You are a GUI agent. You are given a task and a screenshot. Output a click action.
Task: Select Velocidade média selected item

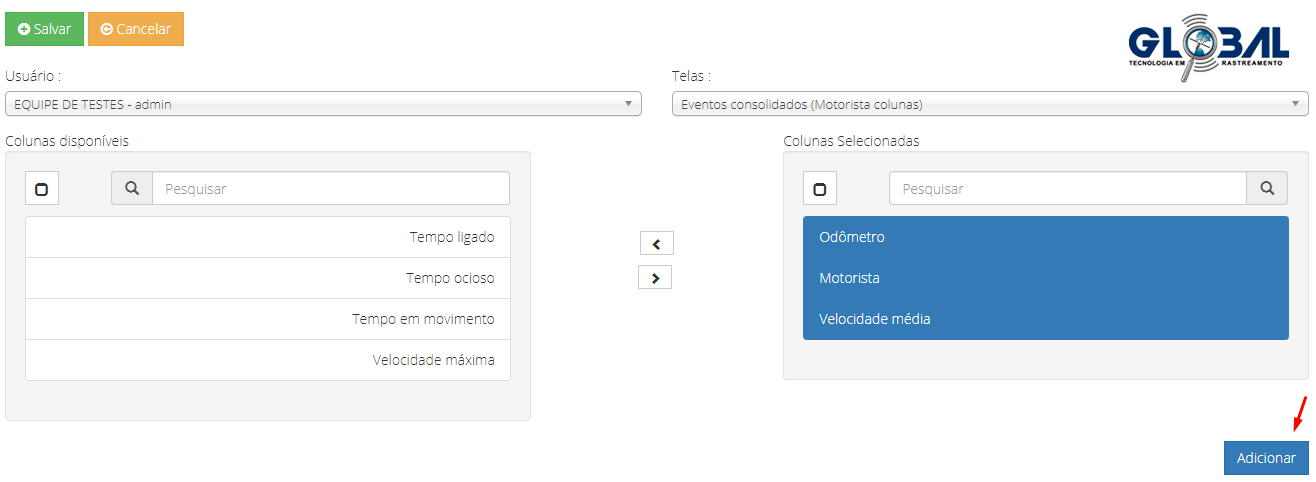click(x=1045, y=319)
